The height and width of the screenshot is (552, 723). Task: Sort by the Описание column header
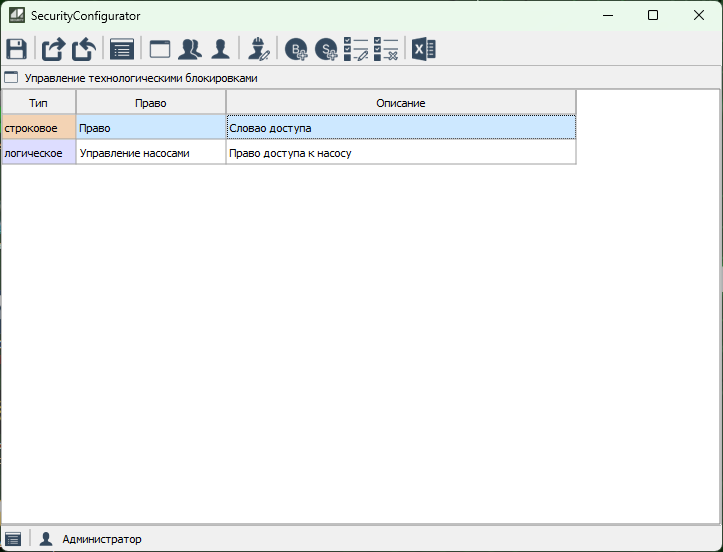click(401, 103)
